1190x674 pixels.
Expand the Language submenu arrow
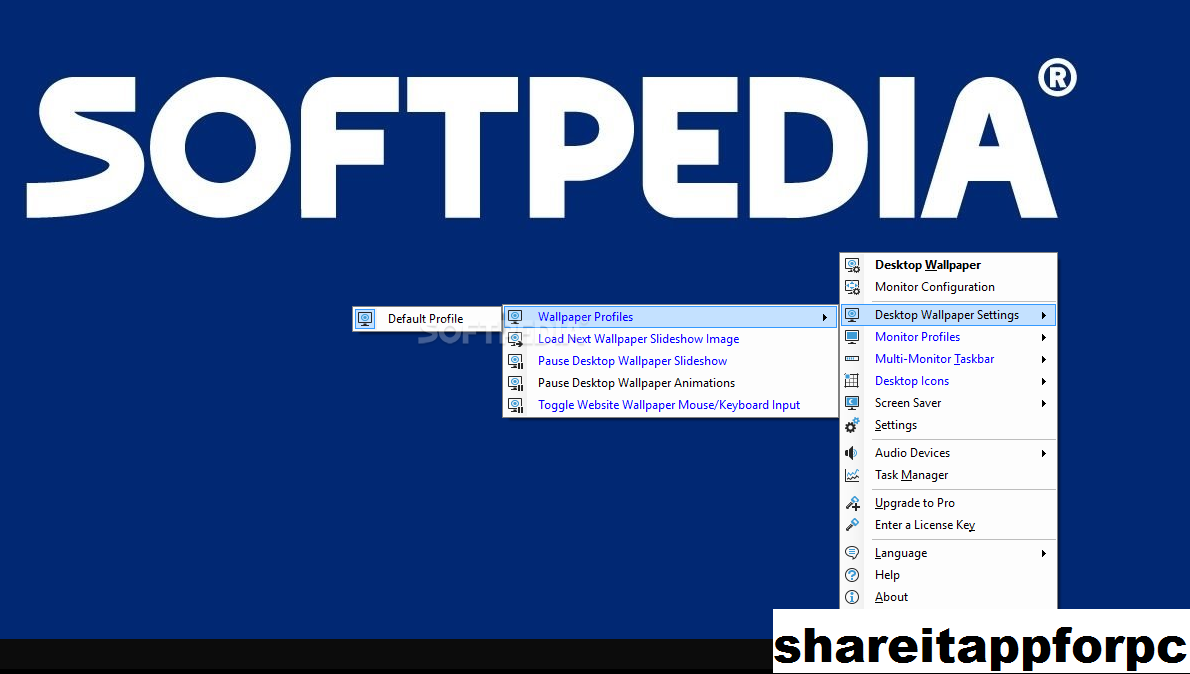(x=1043, y=553)
